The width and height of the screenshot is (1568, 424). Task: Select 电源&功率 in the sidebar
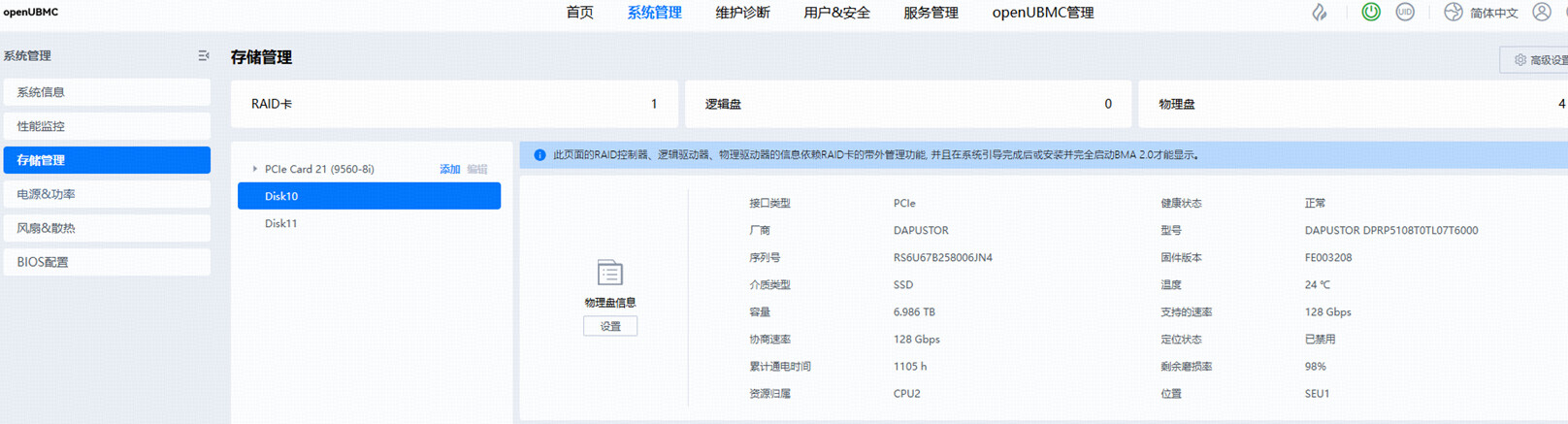click(107, 194)
